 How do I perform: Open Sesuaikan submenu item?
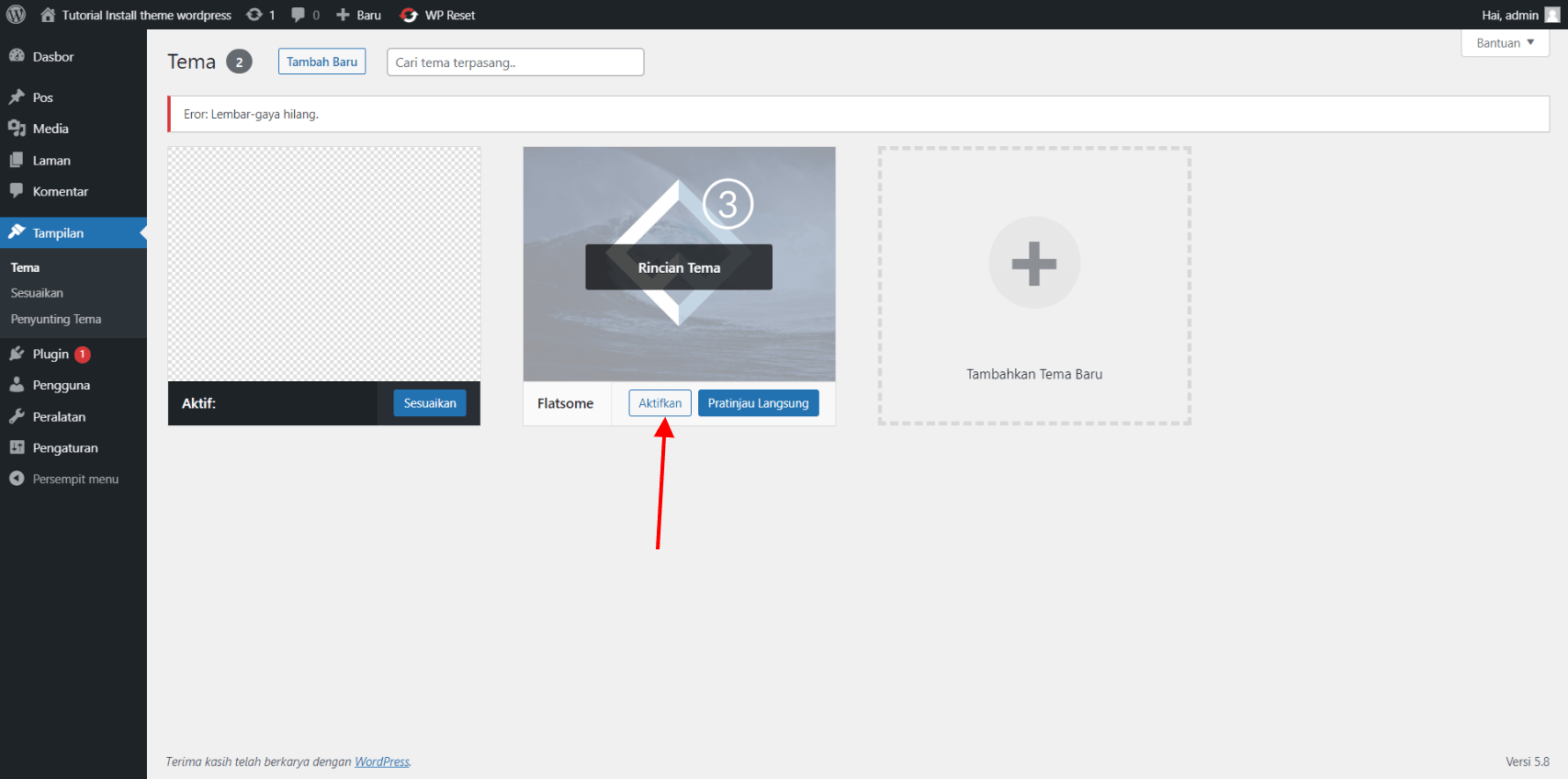click(37, 293)
